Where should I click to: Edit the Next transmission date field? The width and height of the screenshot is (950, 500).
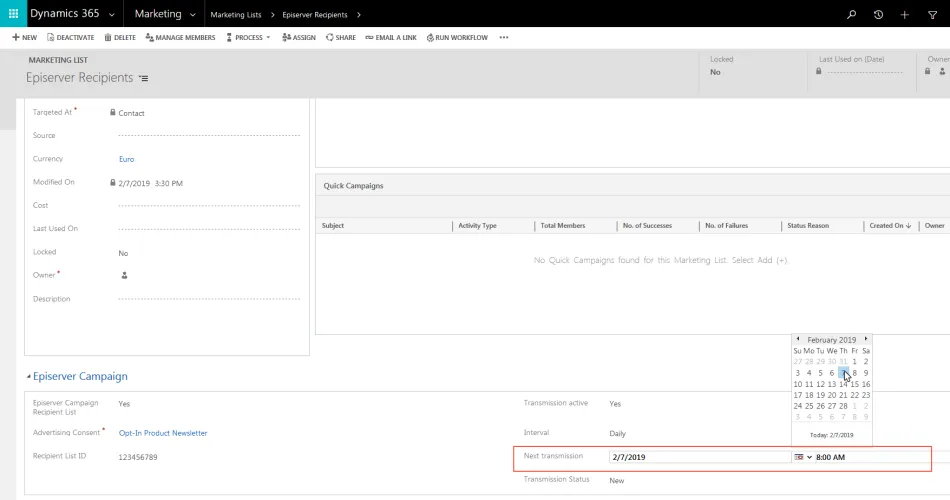[x=700, y=457]
